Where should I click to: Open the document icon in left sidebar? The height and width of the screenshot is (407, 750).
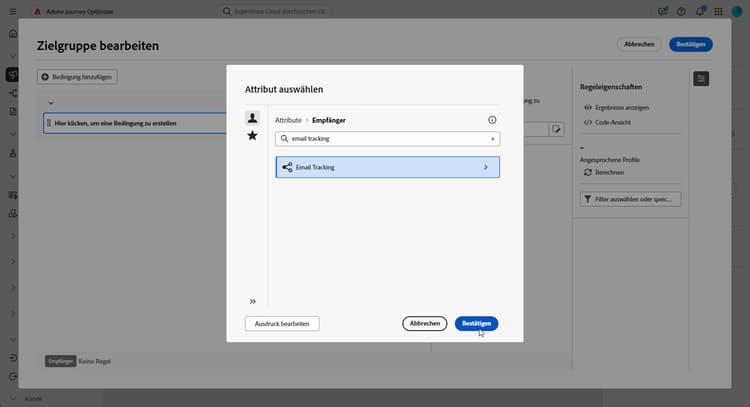(x=13, y=111)
